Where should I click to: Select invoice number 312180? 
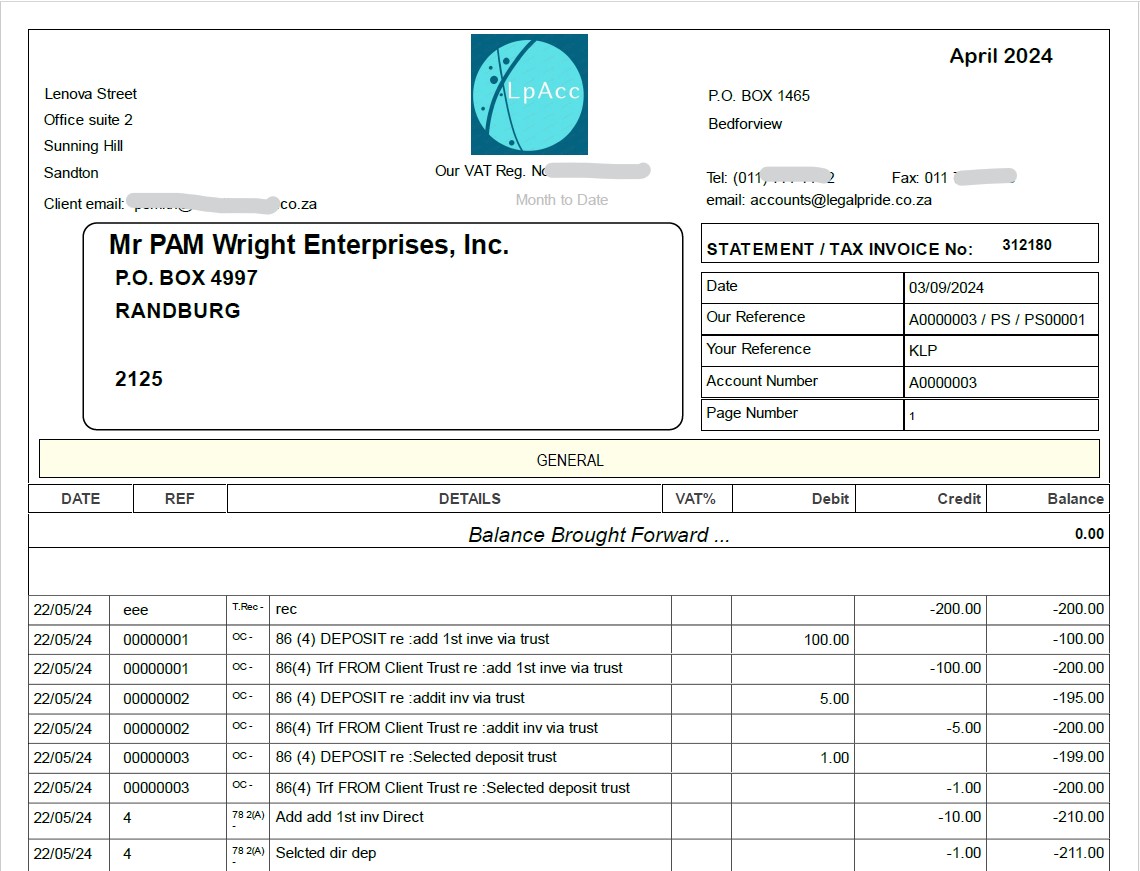pos(1026,245)
